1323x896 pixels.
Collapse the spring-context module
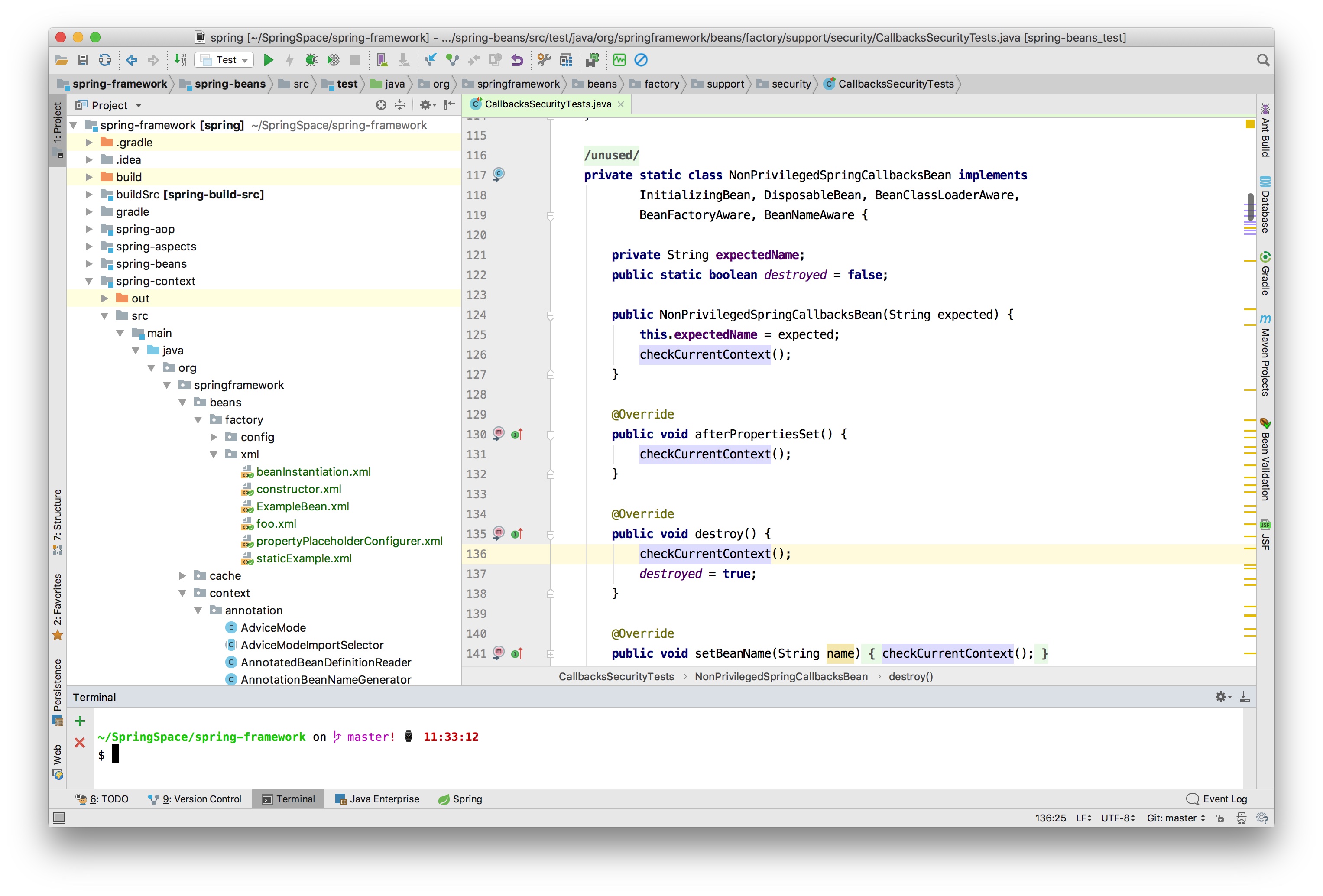(89, 281)
